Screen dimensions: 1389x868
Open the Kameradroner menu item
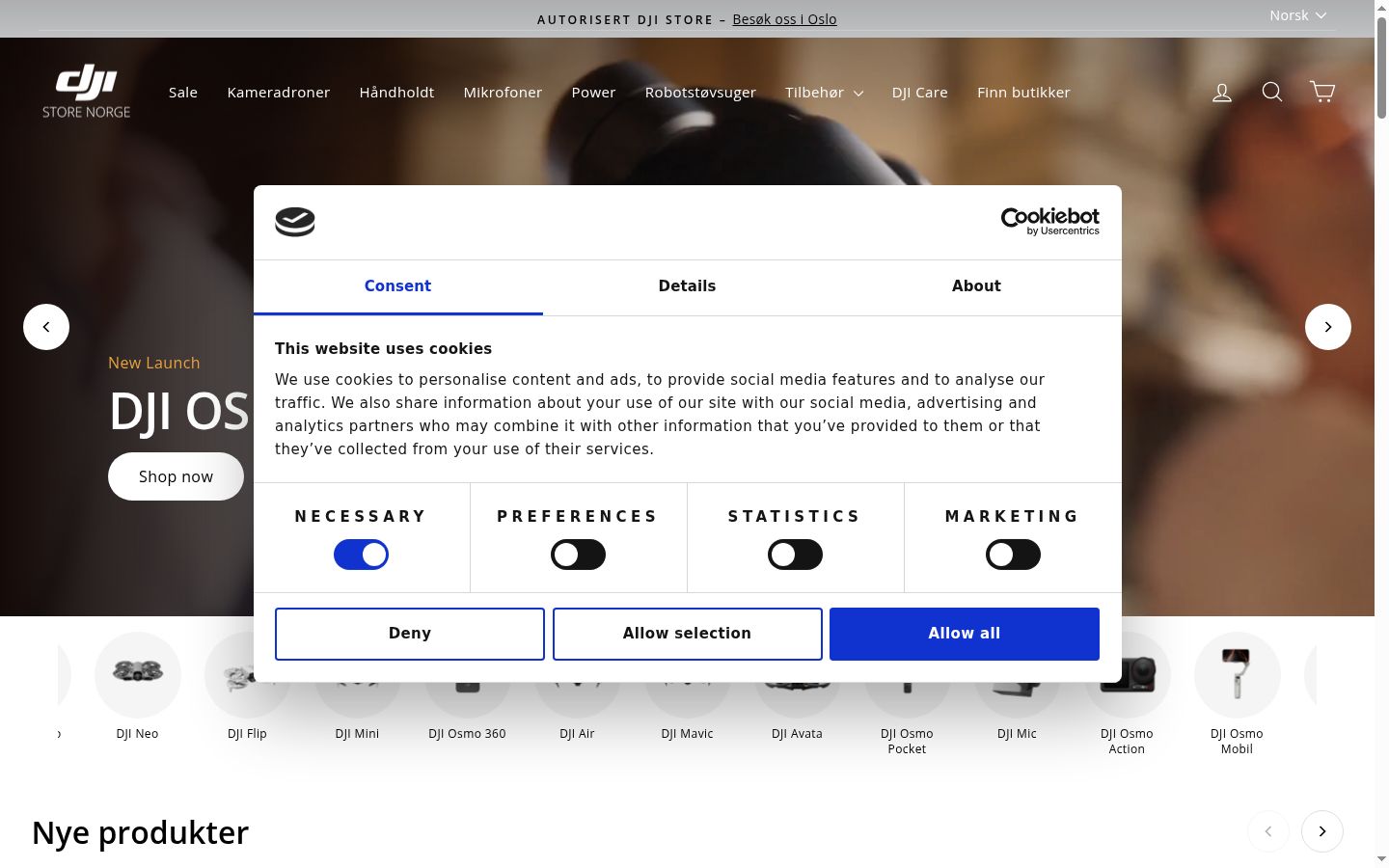coord(279,93)
